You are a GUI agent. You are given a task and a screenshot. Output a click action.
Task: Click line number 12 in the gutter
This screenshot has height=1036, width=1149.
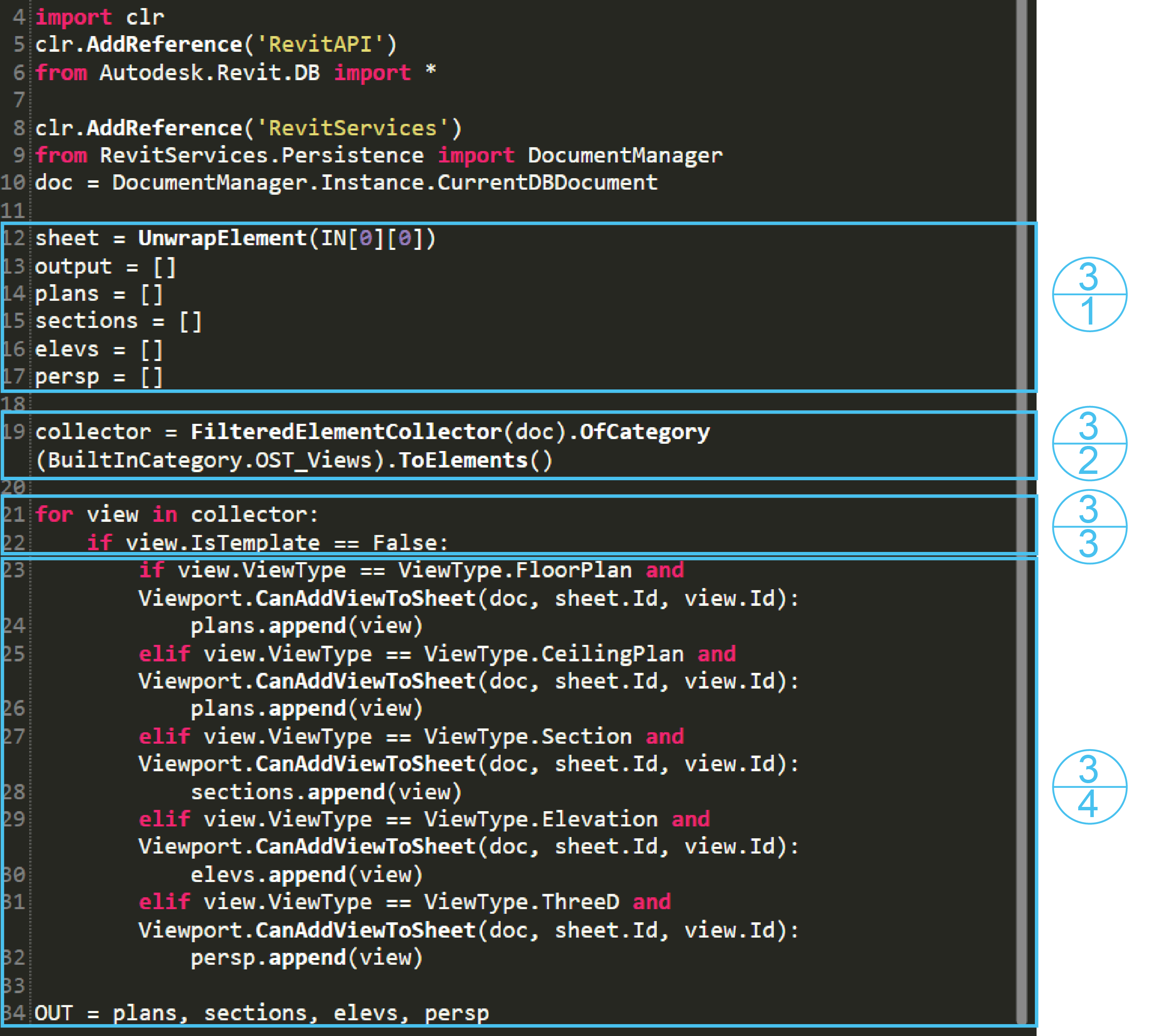point(14,238)
